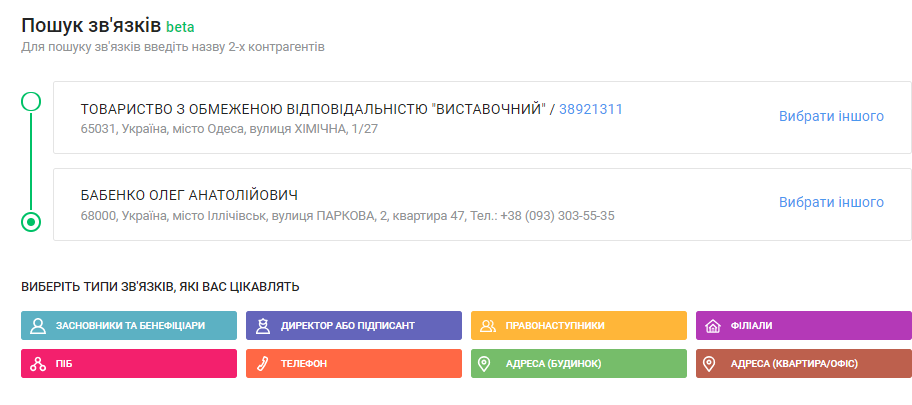Click the person icon on Засновники та бенефіціари
Viewport: 912px width, 405px height.
[38, 326]
